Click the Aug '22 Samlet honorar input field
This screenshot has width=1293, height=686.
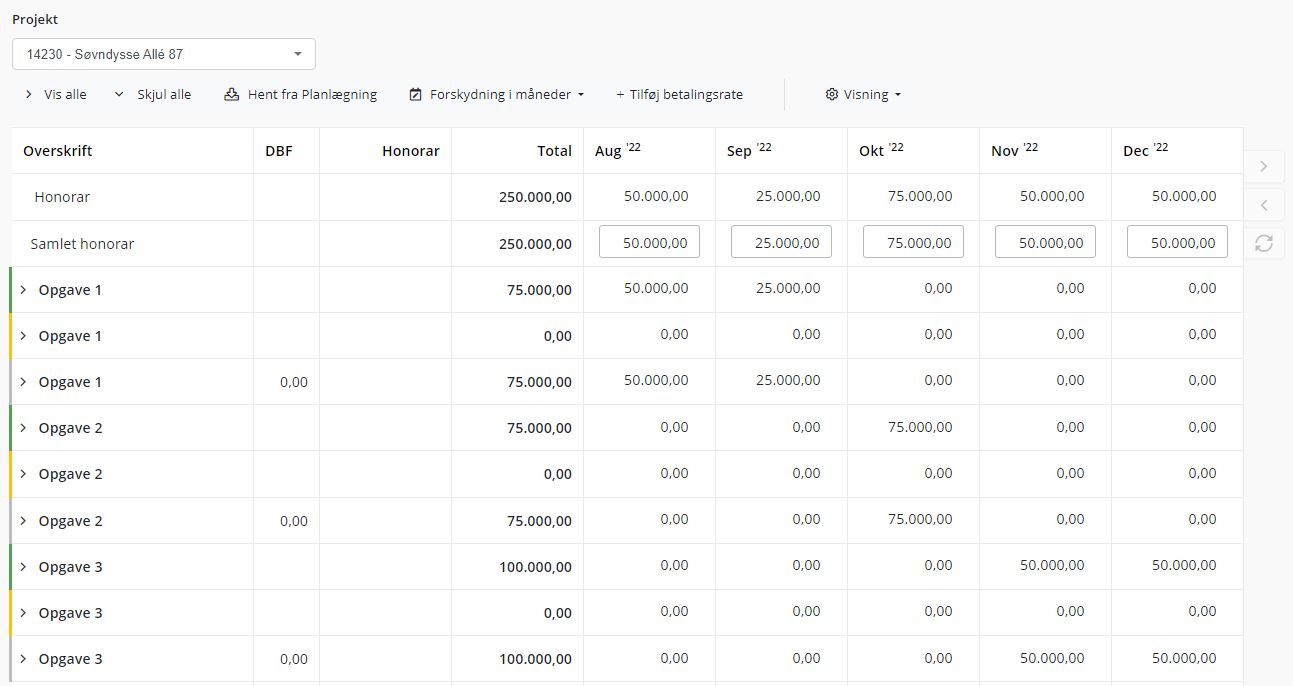pyautogui.click(x=649, y=242)
